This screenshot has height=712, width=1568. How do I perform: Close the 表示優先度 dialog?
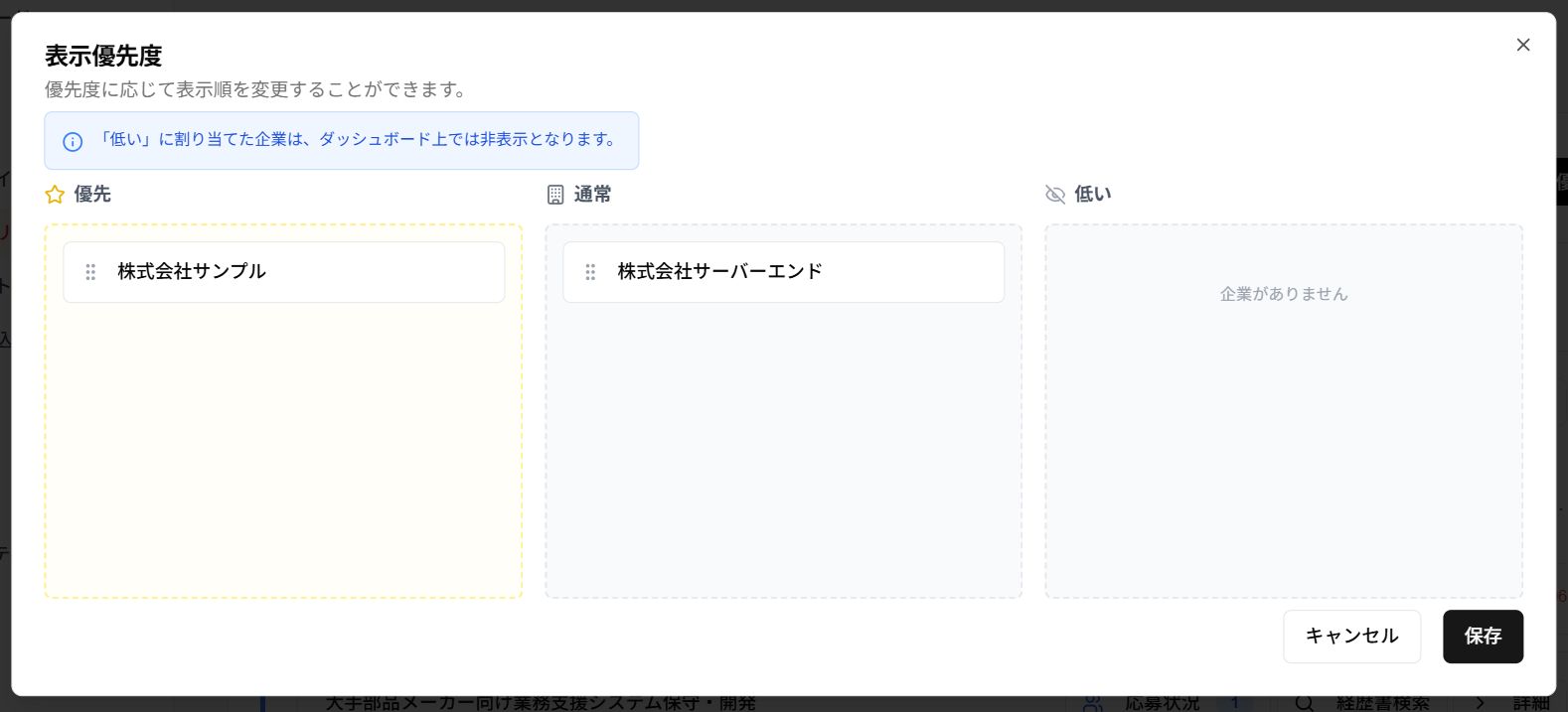(x=1522, y=45)
